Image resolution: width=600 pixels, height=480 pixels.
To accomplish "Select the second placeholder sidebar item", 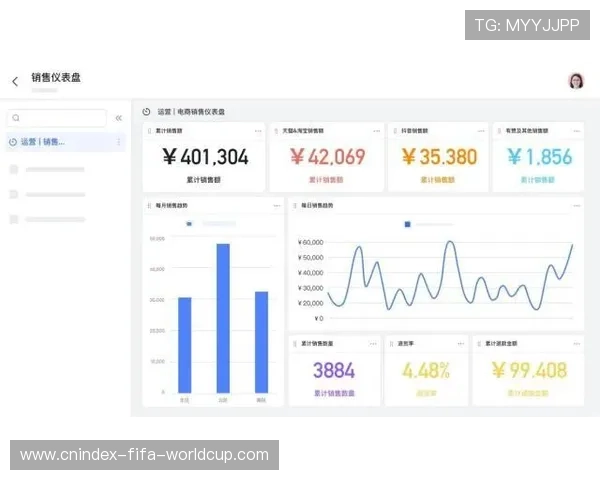I will (48, 194).
